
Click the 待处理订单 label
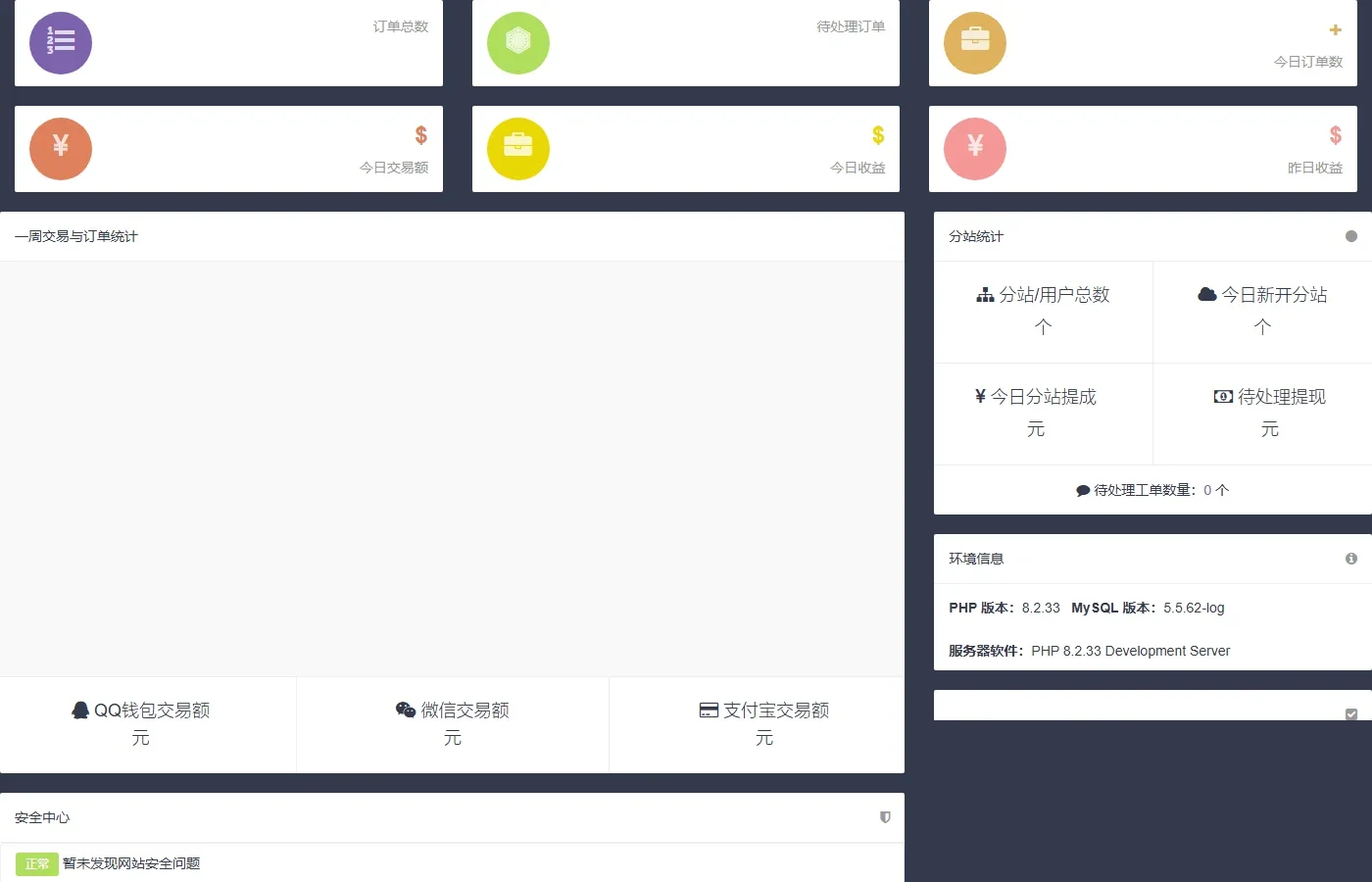(851, 26)
